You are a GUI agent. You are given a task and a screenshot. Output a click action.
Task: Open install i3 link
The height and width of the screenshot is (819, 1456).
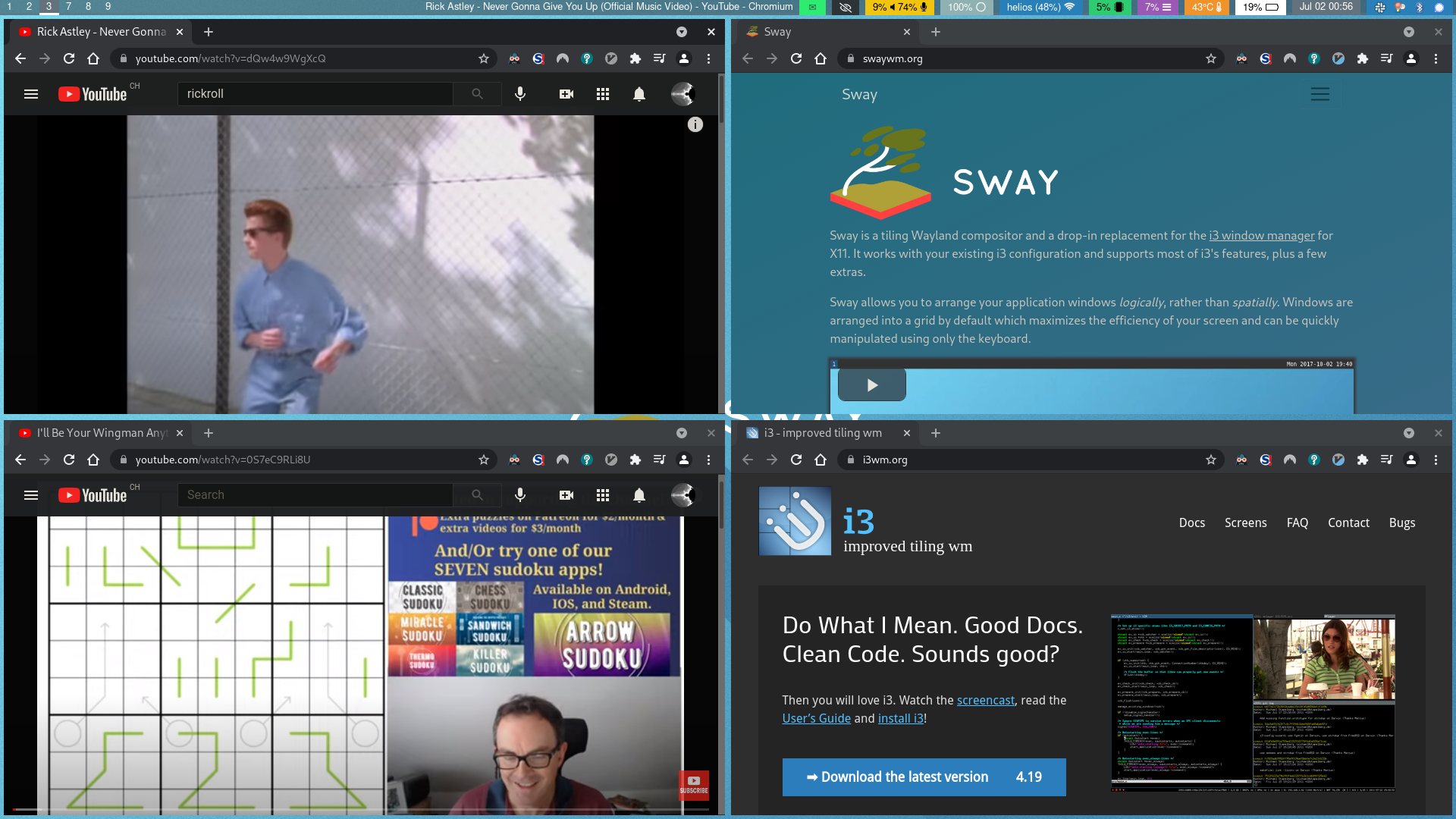[901, 718]
